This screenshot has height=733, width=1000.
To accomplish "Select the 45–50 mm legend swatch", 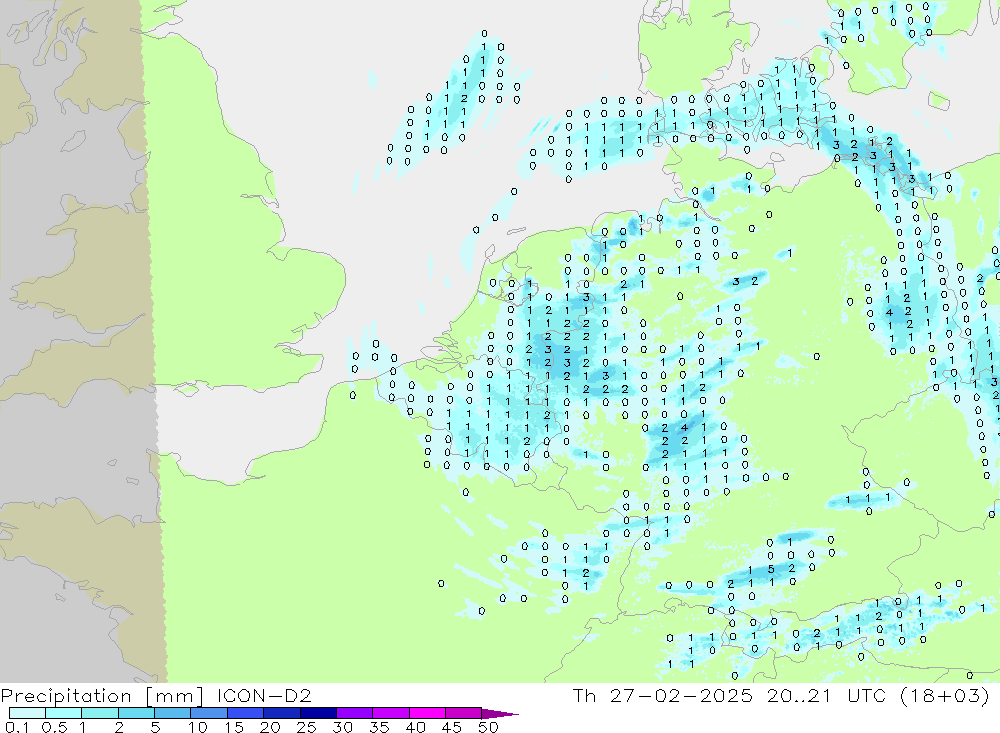I will pyautogui.click(x=464, y=713).
